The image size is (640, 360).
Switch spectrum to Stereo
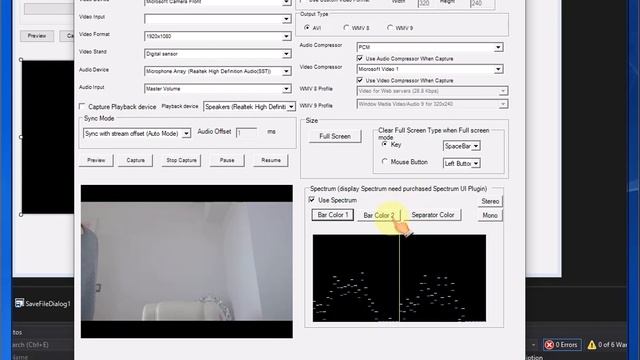click(x=490, y=201)
